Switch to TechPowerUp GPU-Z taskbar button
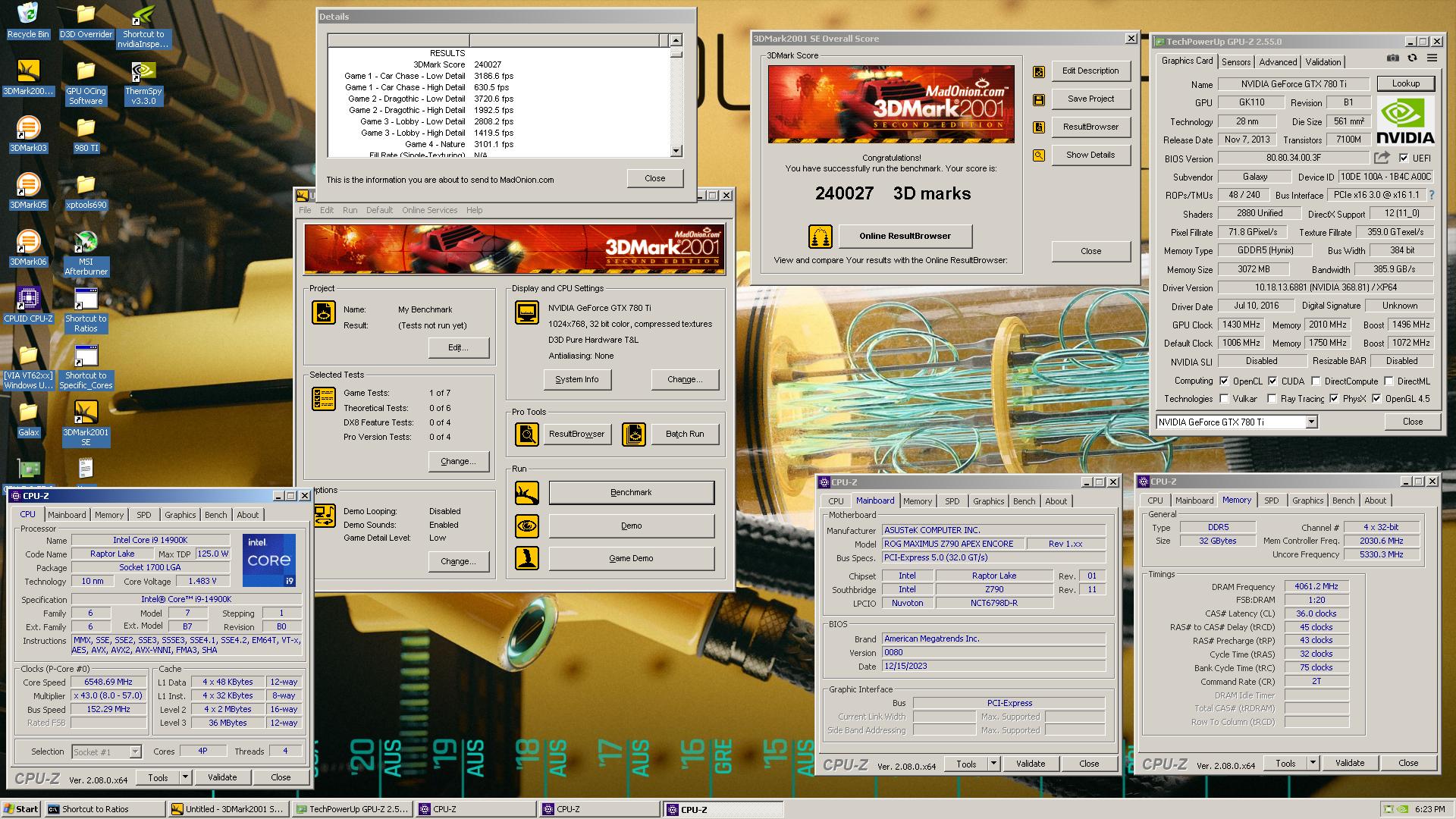Viewport: 1456px width, 819px height. (353, 809)
